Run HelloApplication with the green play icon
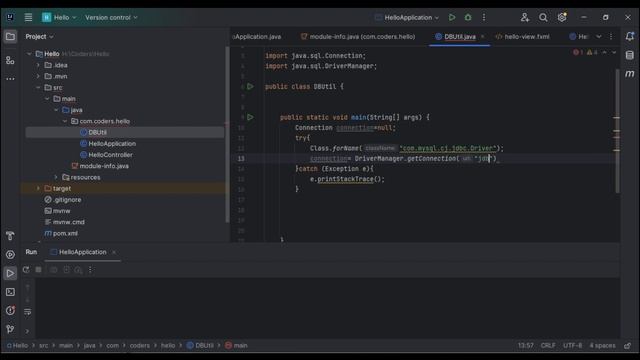This screenshot has height=360, width=640. coord(452,18)
